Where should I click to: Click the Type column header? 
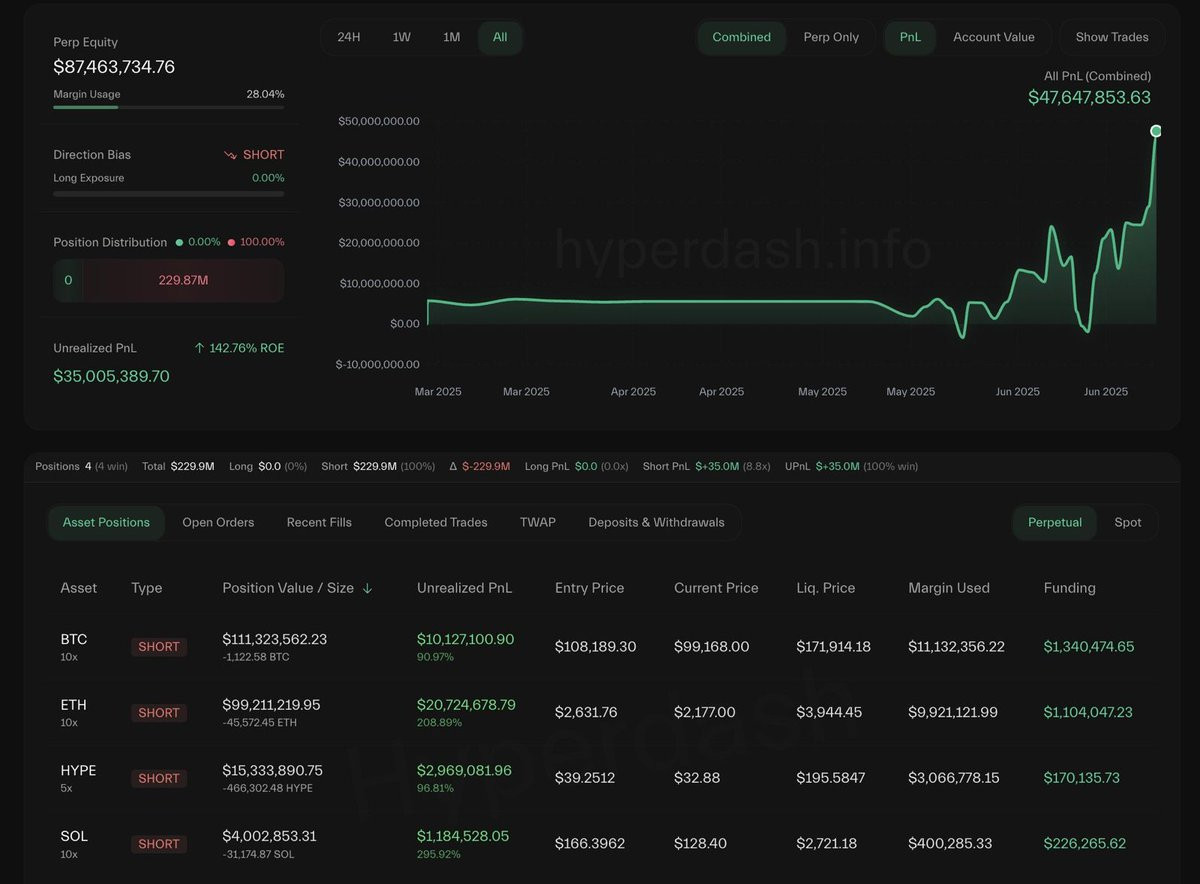click(146, 588)
